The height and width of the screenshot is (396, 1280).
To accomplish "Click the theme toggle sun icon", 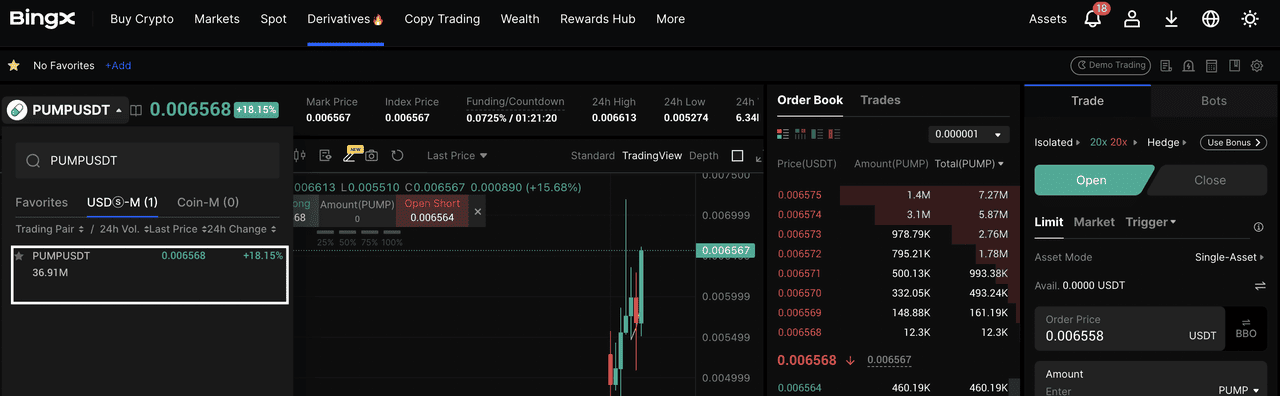I will [x=1249, y=19].
